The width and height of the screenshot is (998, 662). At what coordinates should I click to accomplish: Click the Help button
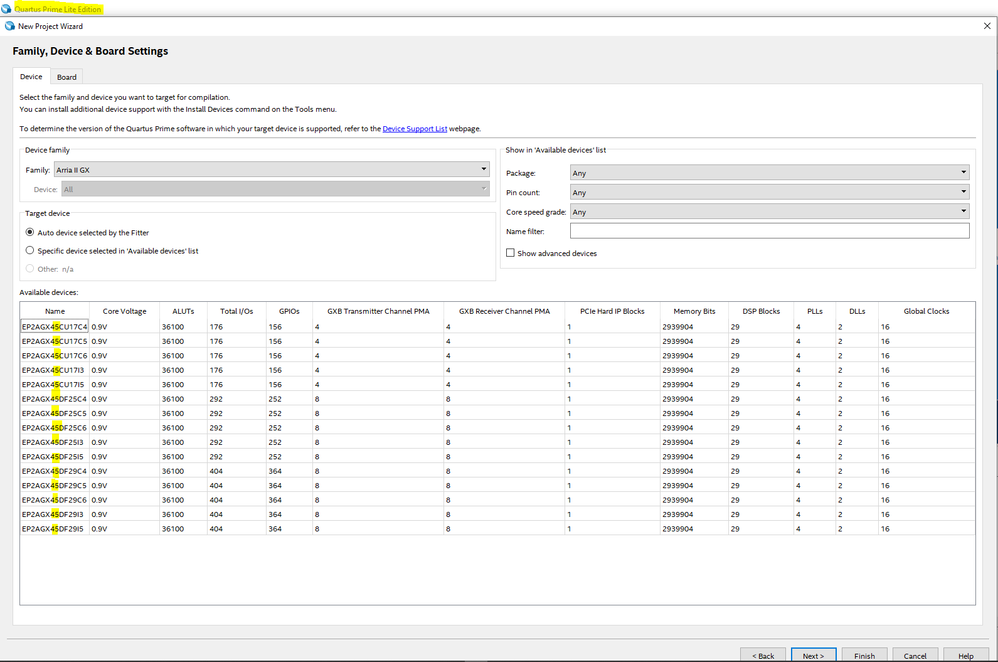(x=965, y=655)
